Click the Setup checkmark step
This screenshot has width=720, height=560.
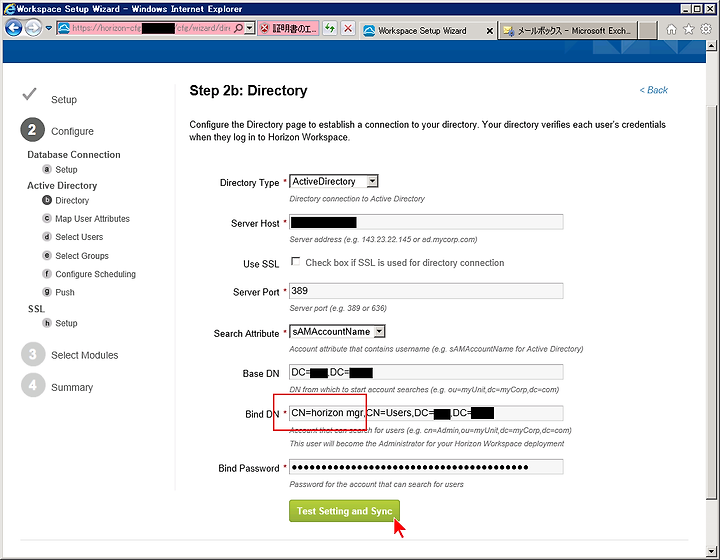tap(29, 95)
